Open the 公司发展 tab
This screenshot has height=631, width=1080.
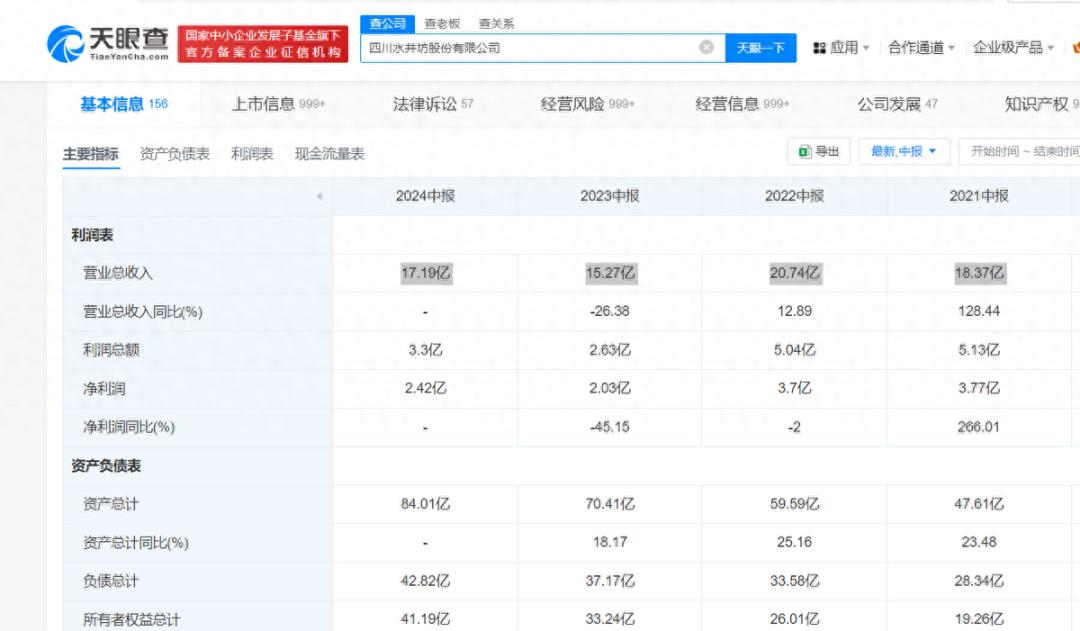point(897,104)
